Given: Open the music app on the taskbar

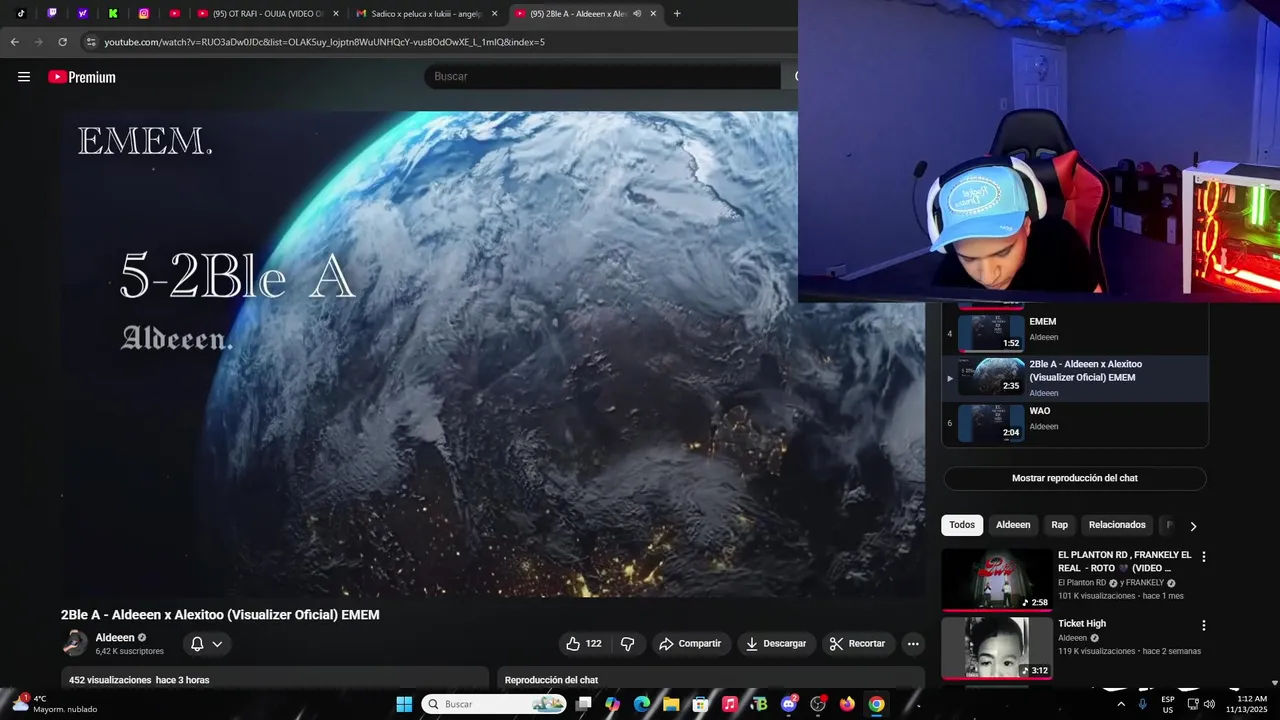Looking at the screenshot, I should point(730,704).
